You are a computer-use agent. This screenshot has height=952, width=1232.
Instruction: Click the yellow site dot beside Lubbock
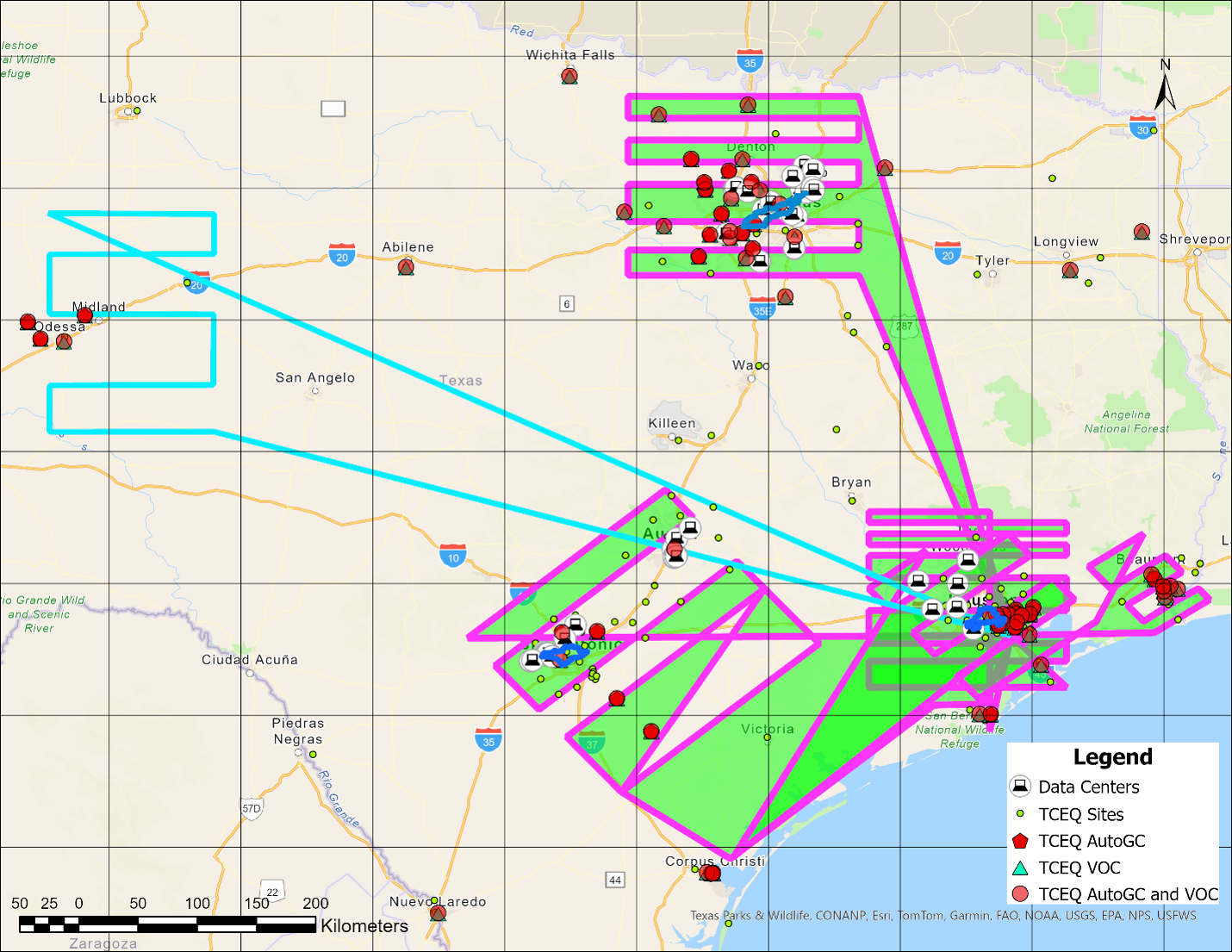click(137, 110)
